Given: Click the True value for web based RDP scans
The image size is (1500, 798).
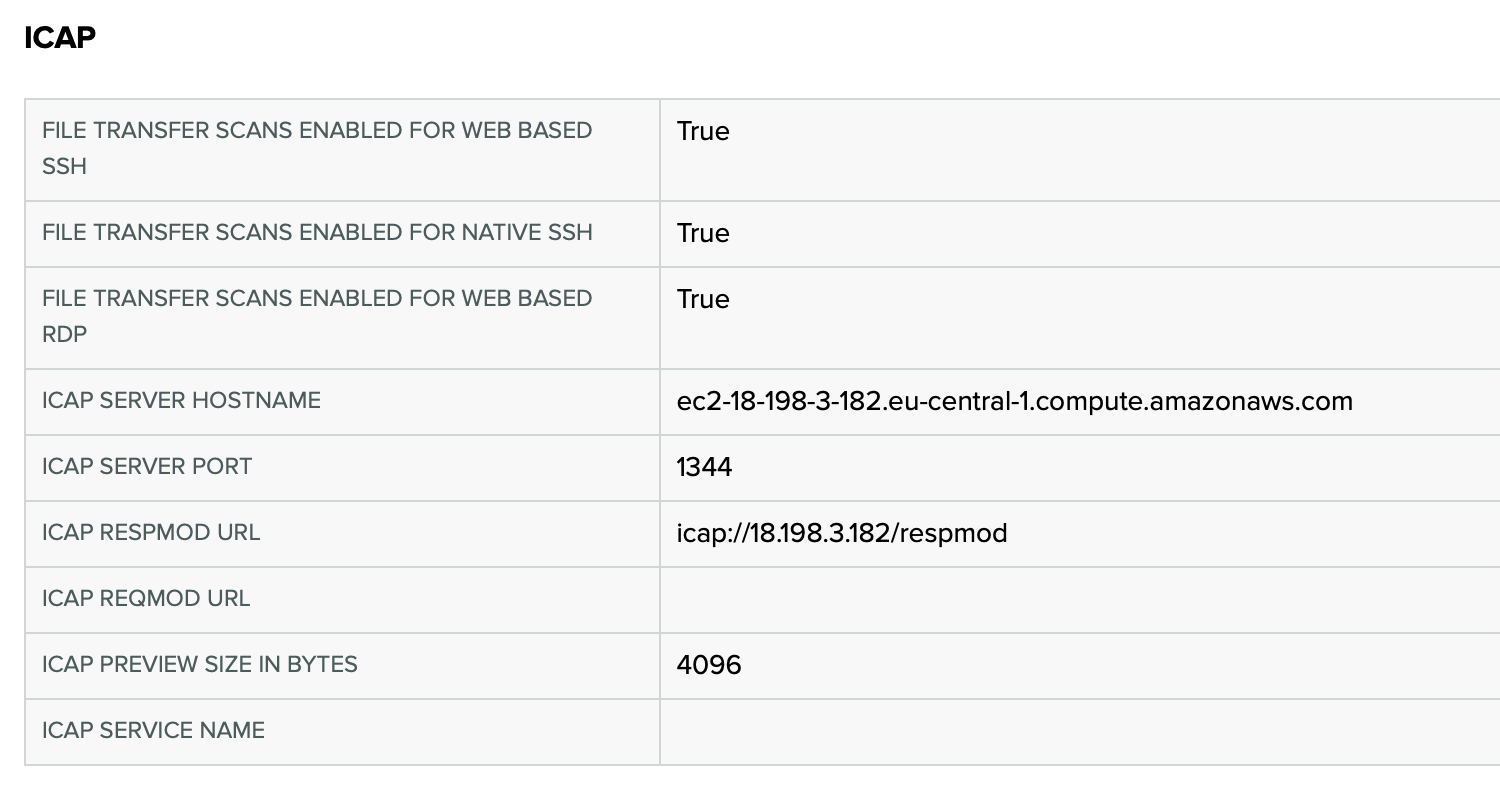Looking at the screenshot, I should 703,299.
